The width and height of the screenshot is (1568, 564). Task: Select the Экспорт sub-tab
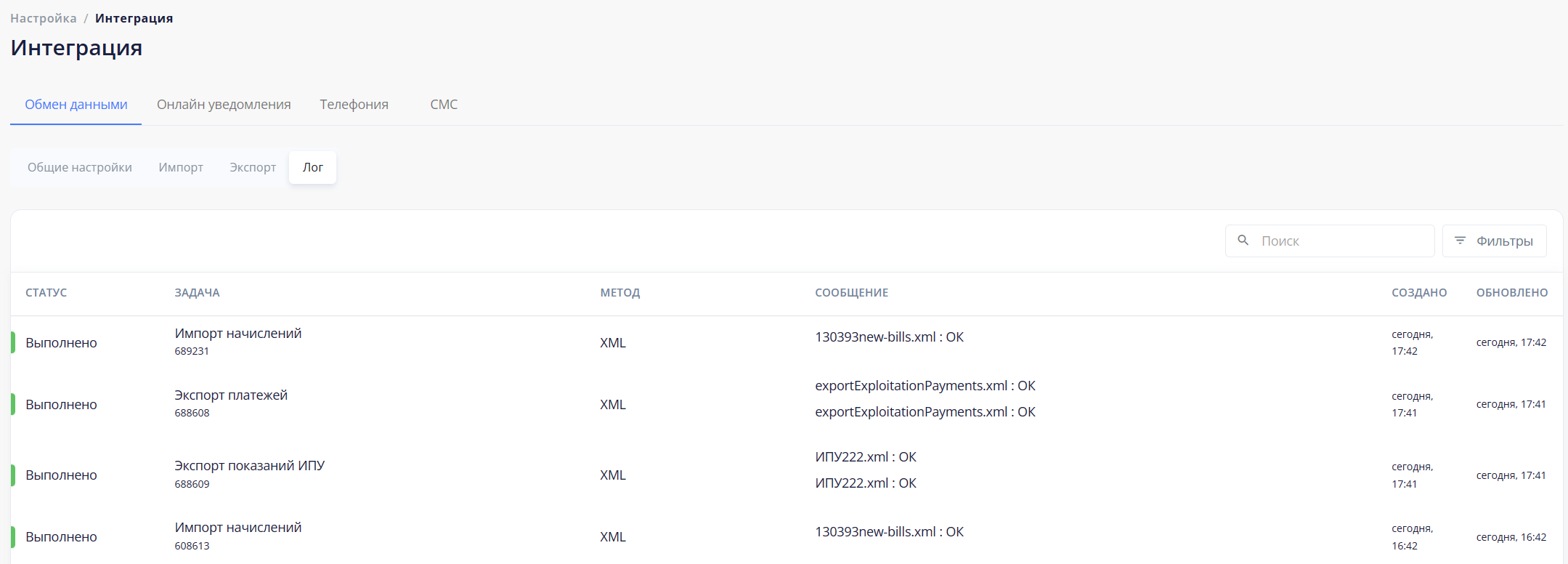pyautogui.click(x=253, y=167)
